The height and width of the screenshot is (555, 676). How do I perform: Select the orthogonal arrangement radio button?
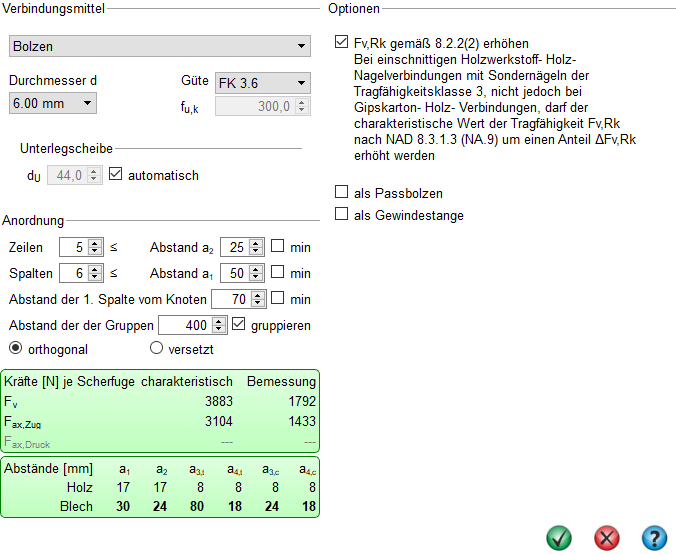coord(16,349)
